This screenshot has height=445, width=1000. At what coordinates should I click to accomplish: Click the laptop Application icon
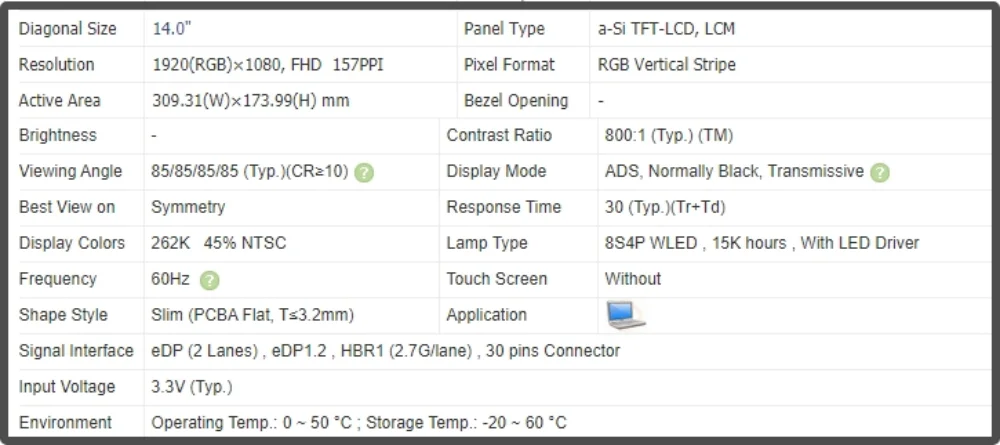(626, 315)
